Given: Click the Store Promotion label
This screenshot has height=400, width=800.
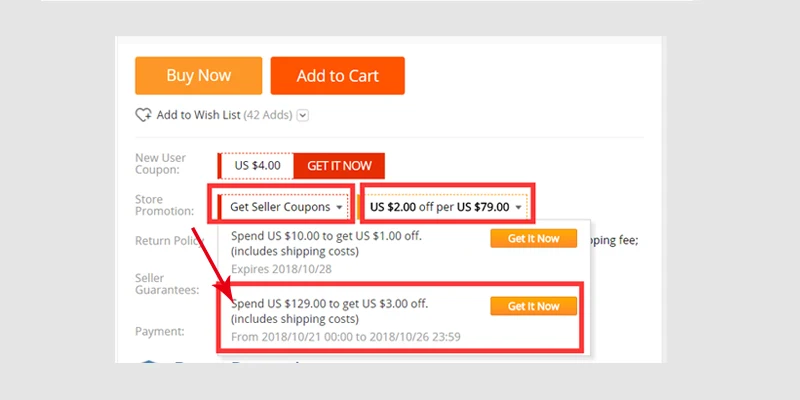Looking at the screenshot, I should point(164,205).
